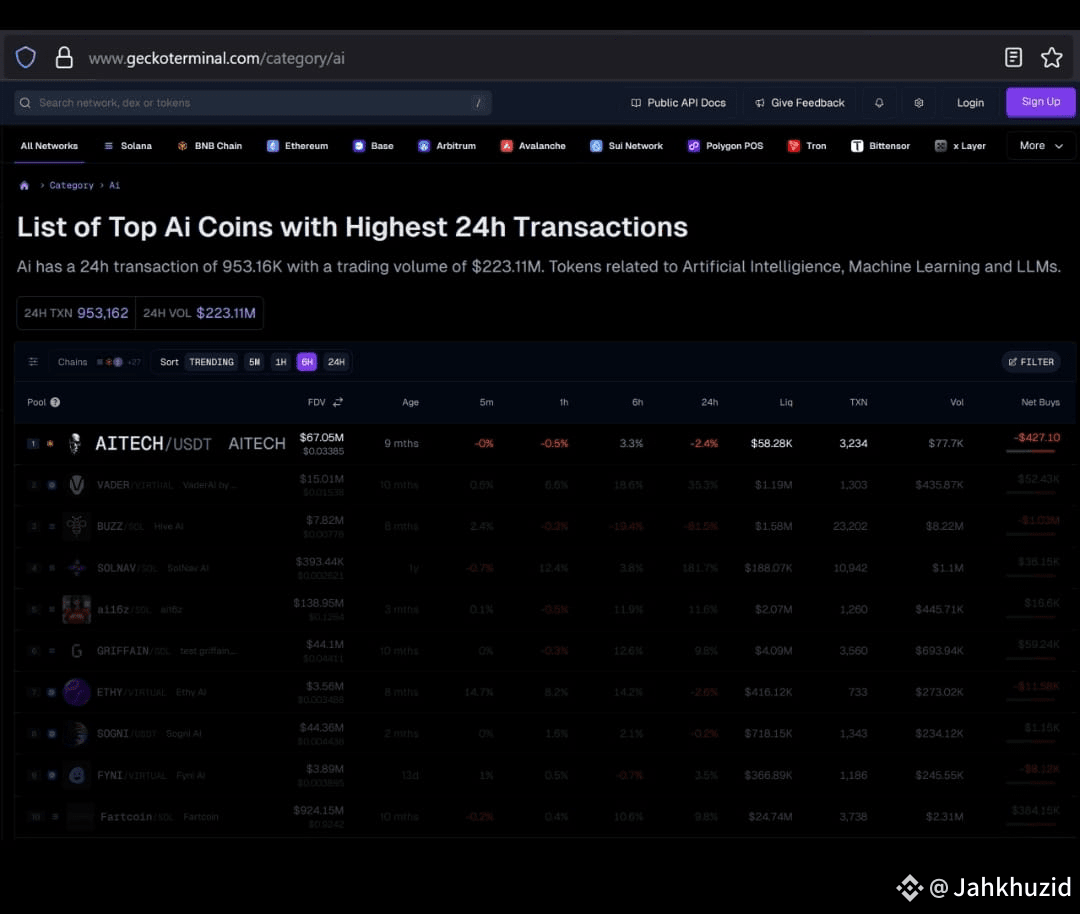This screenshot has height=914, width=1080.
Task: Click the 24H VOL $223.11M stat
Action: pyautogui.click(x=199, y=313)
